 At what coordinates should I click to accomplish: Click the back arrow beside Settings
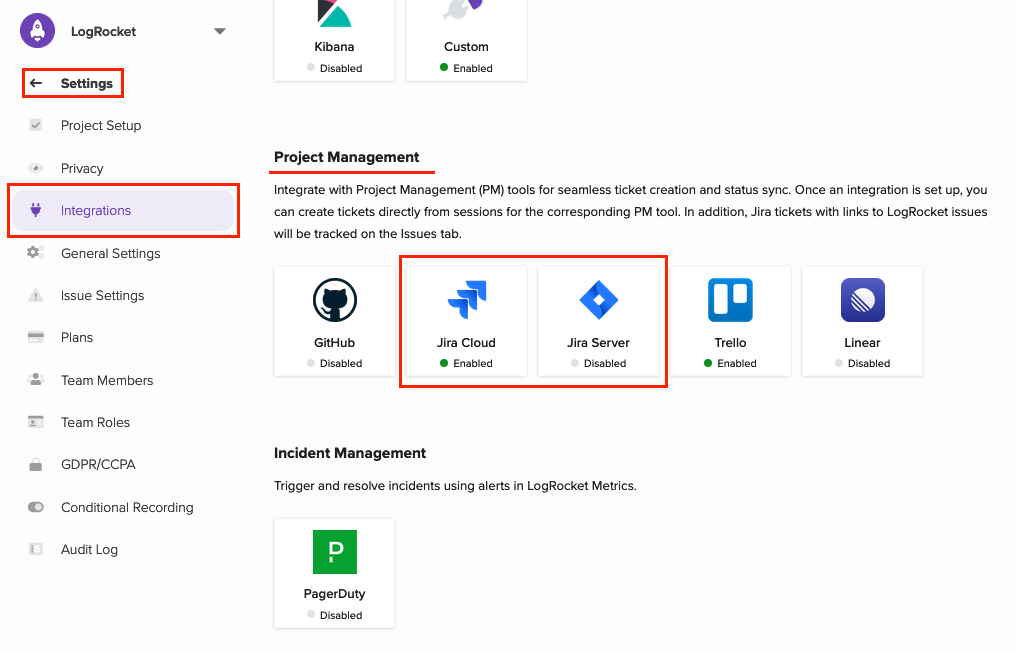[x=36, y=83]
